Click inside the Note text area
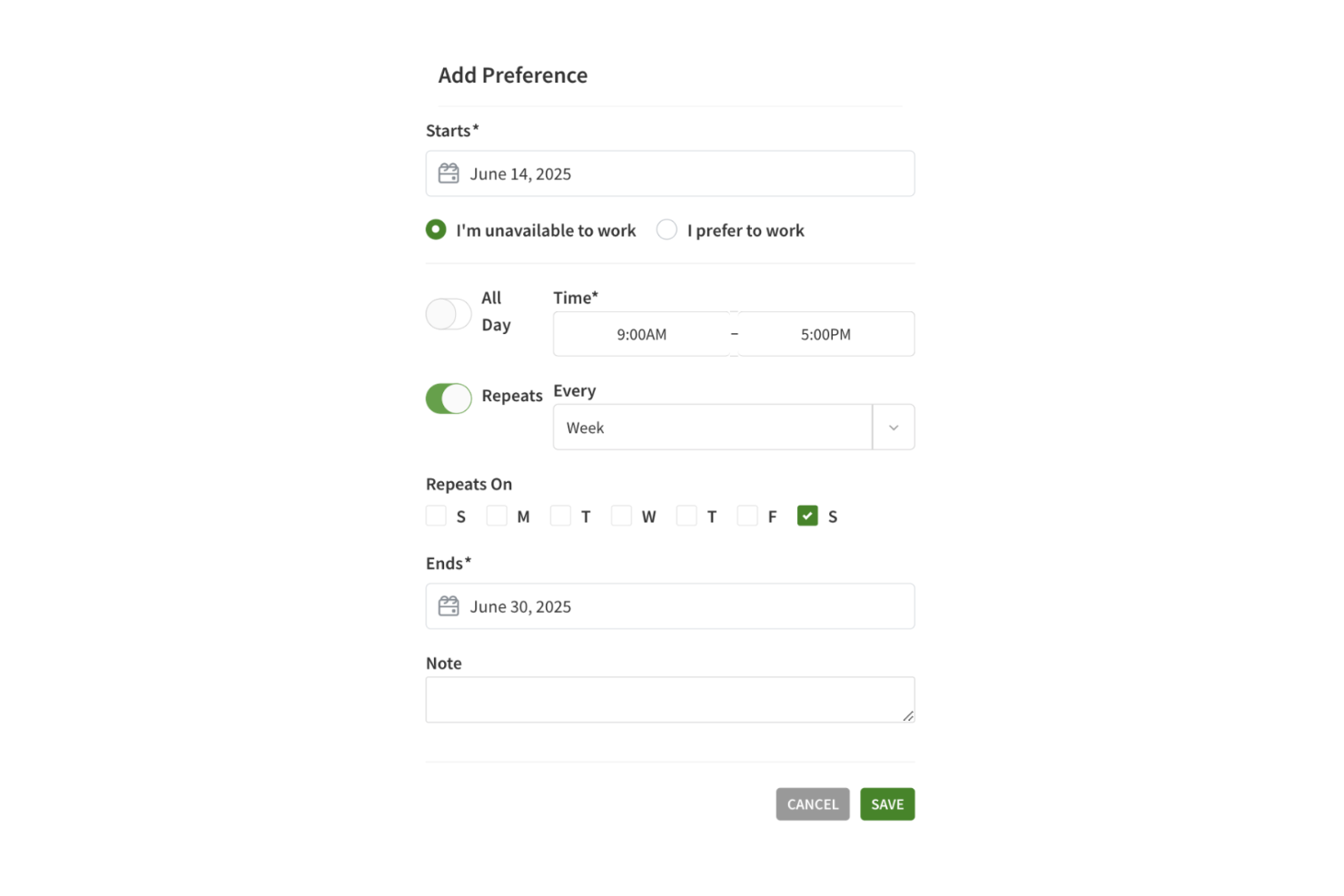This screenshot has width=1344, height=896. [x=670, y=699]
